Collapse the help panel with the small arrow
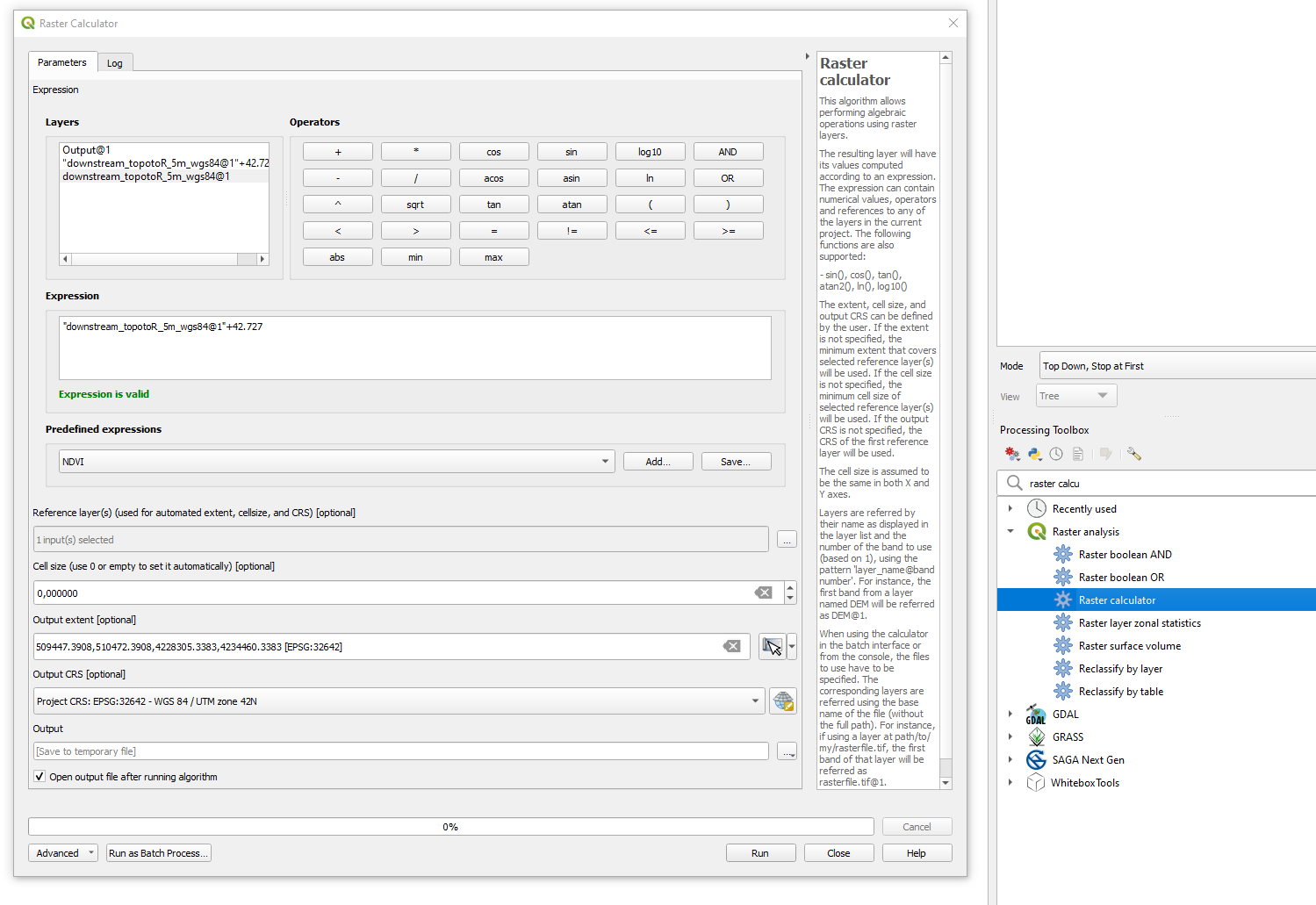The image size is (1316, 905). [808, 56]
